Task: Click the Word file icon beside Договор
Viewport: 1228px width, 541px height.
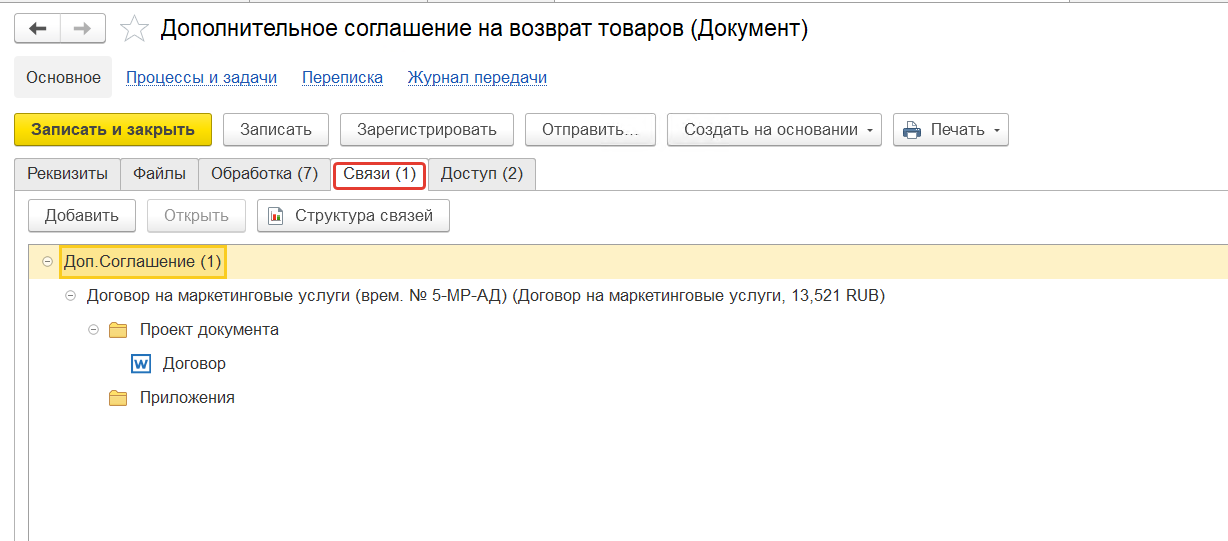Action: (141, 363)
